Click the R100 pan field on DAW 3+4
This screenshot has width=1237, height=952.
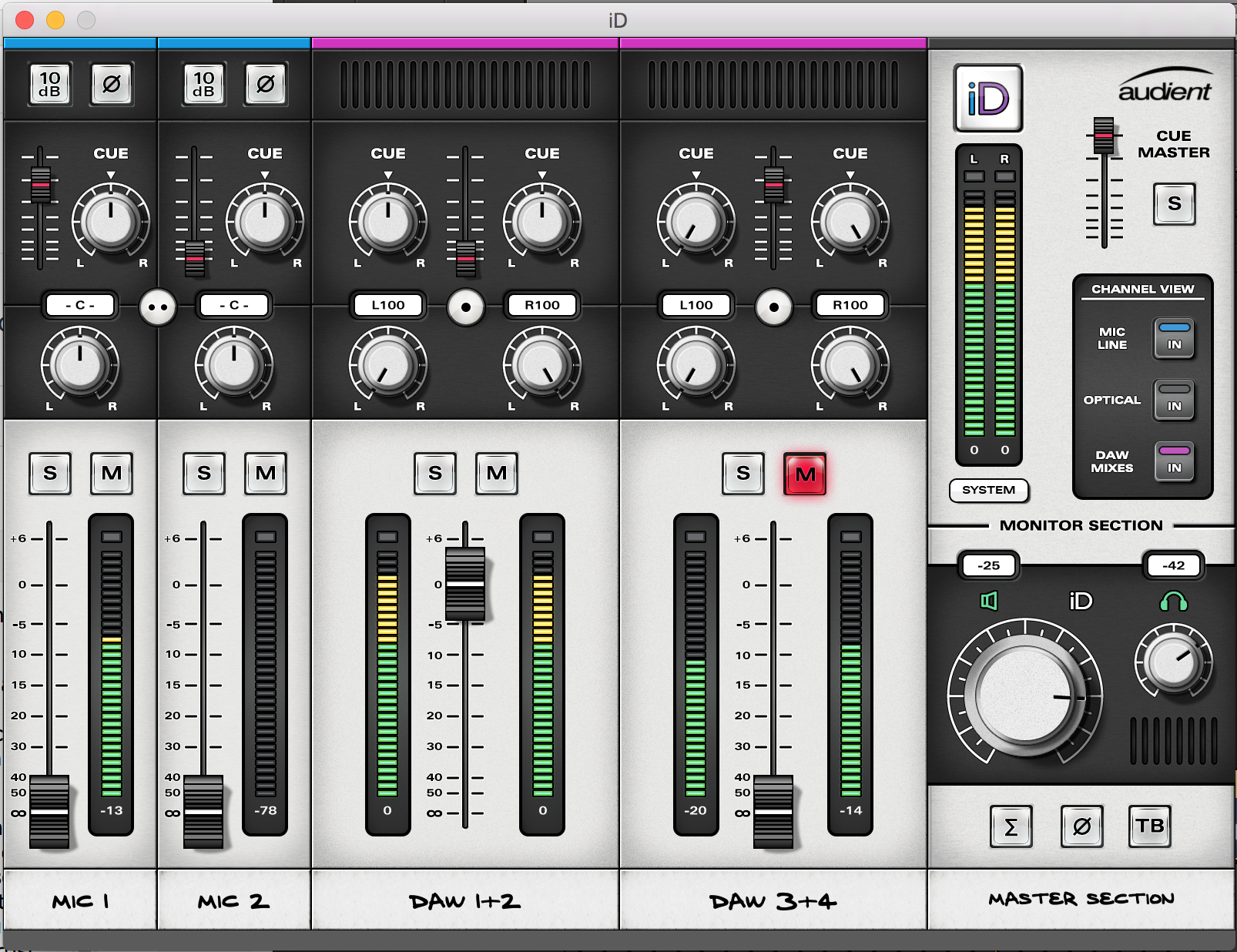[x=850, y=305]
